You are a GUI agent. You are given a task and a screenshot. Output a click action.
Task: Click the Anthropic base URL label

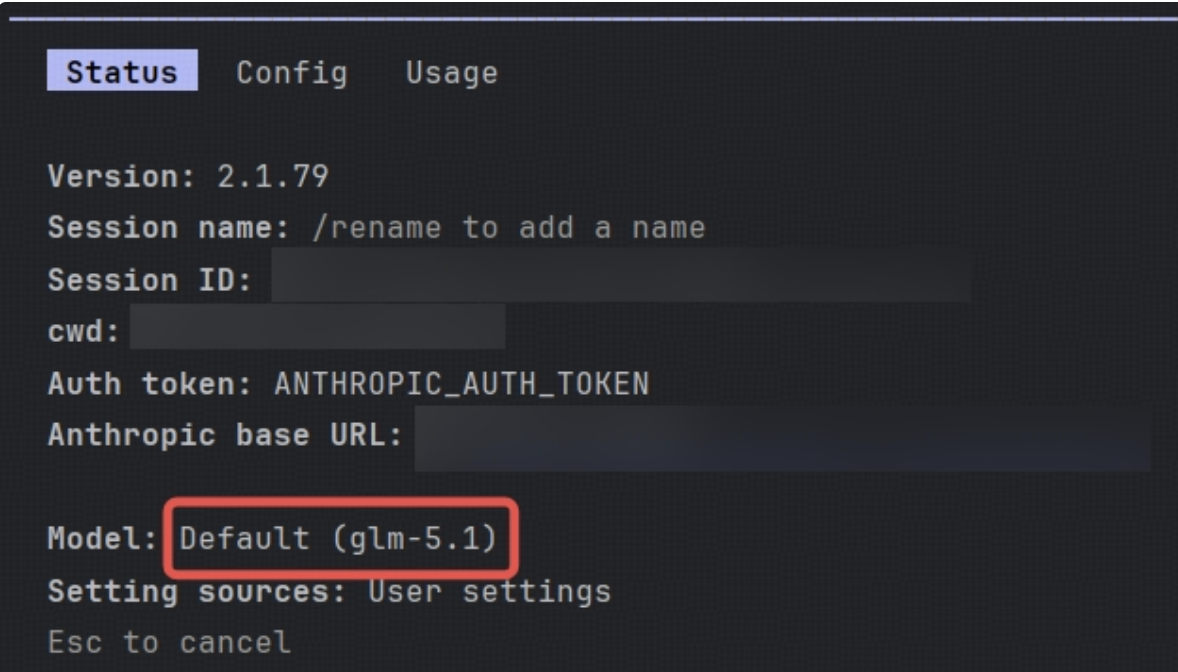click(225, 436)
